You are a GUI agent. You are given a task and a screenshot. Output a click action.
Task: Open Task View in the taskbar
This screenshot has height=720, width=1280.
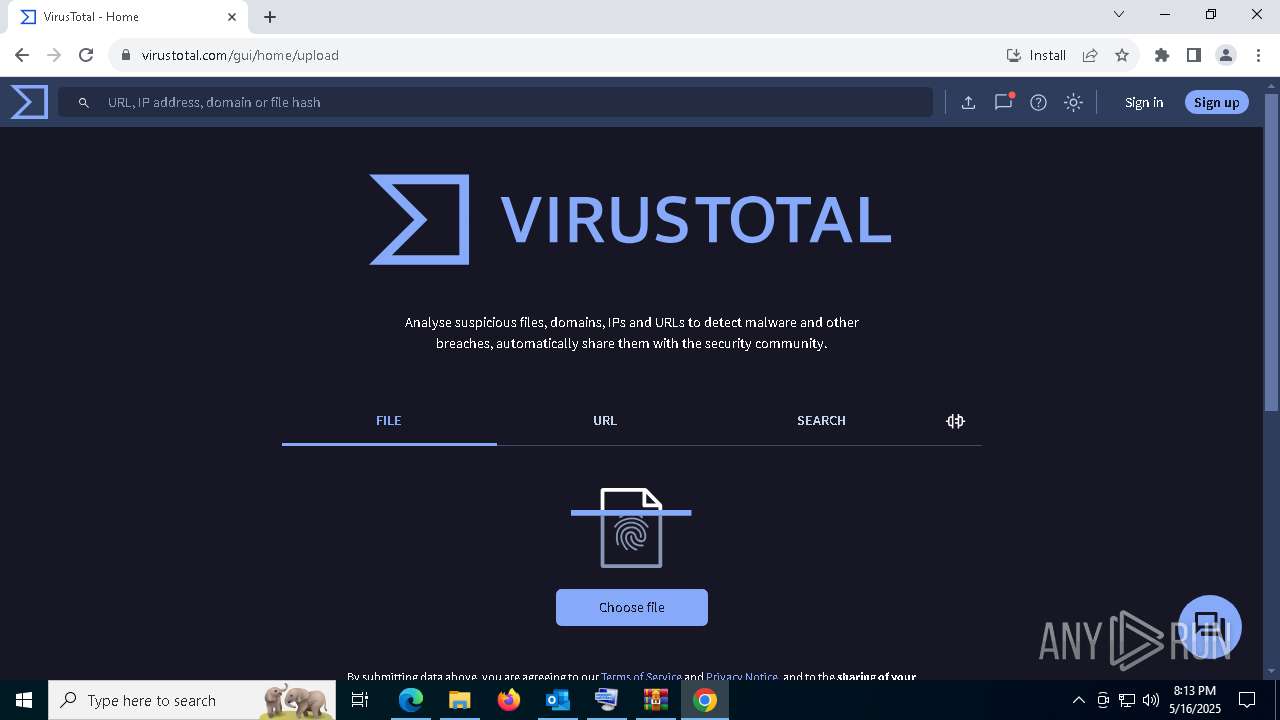(360, 700)
